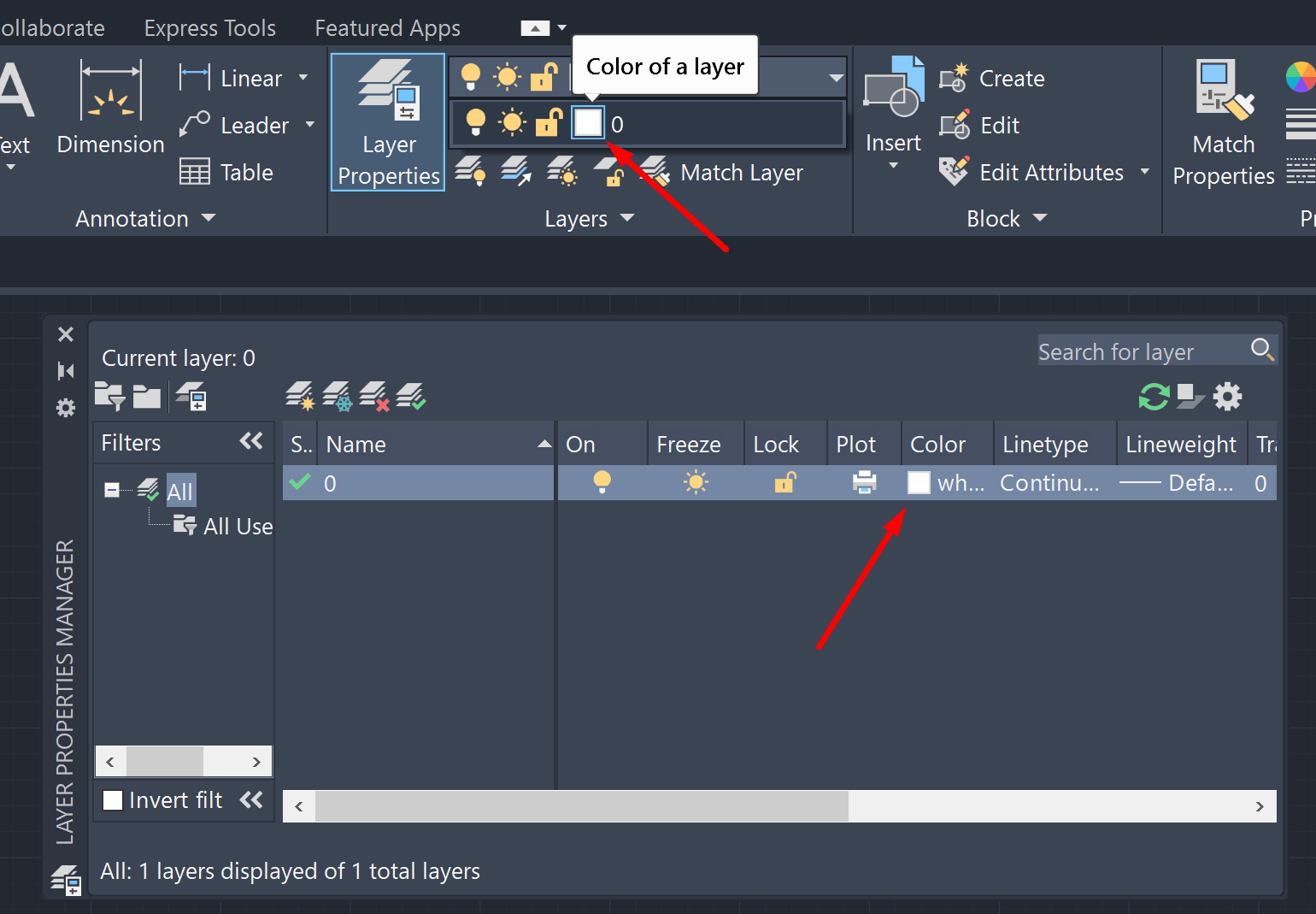Open the Featured Apps ribbon tab
Image resolution: width=1316 pixels, height=914 pixels.
pos(387,27)
